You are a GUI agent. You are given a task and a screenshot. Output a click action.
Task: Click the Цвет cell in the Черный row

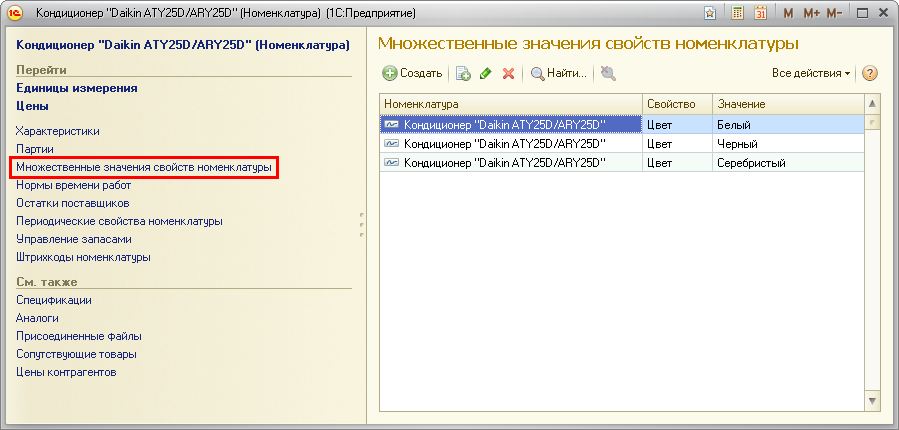point(677,143)
